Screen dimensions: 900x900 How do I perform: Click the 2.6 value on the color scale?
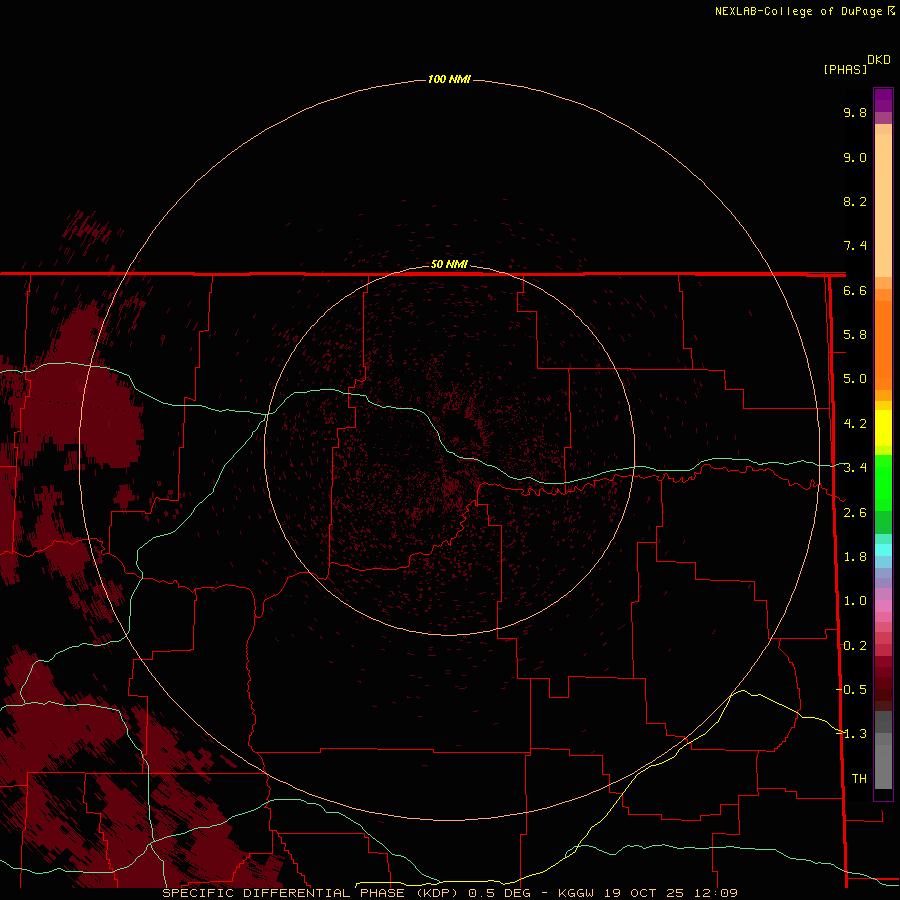[855, 513]
